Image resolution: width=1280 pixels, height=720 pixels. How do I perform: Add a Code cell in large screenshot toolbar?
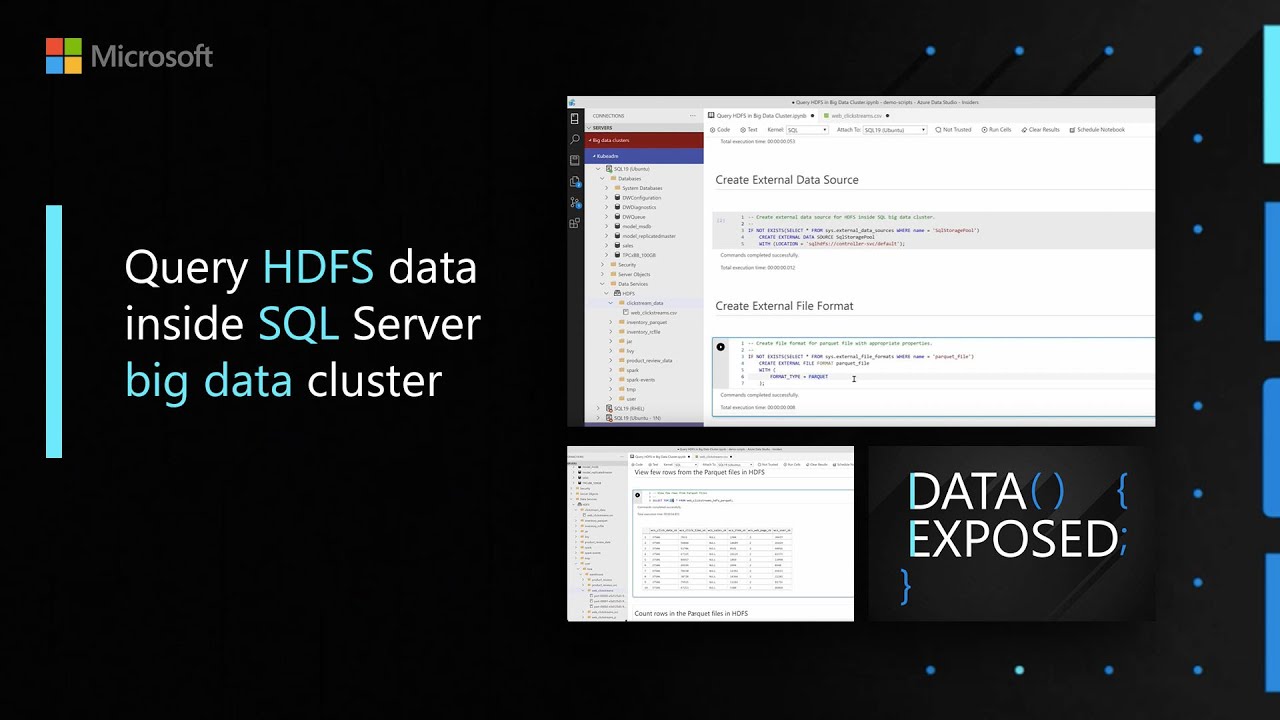point(720,130)
